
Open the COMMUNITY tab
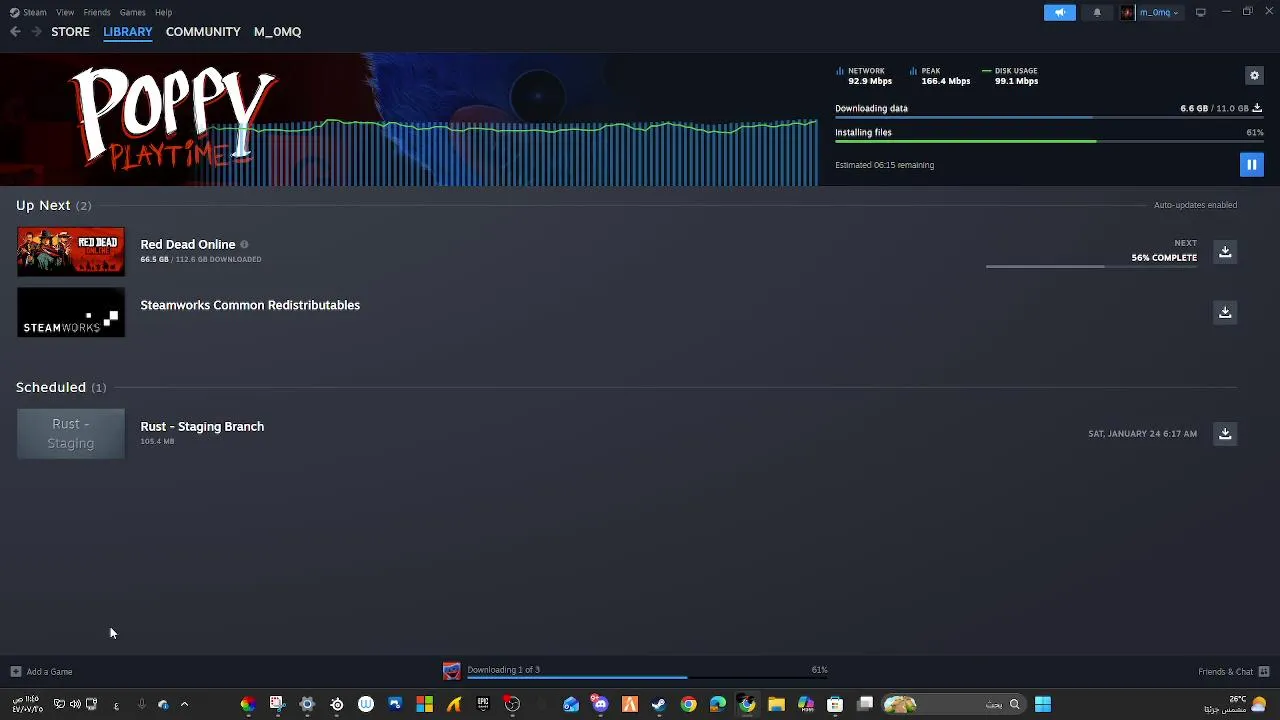pos(203,32)
